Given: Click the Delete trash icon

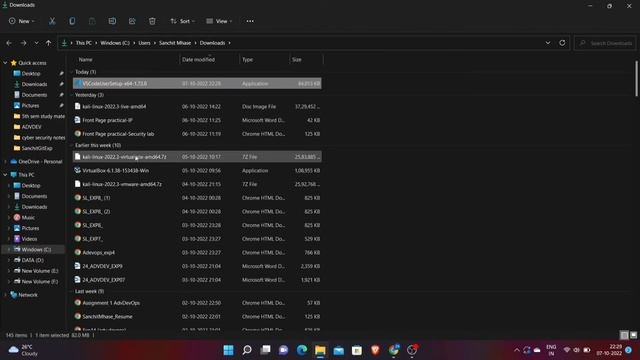Looking at the screenshot, I should [x=152, y=21].
